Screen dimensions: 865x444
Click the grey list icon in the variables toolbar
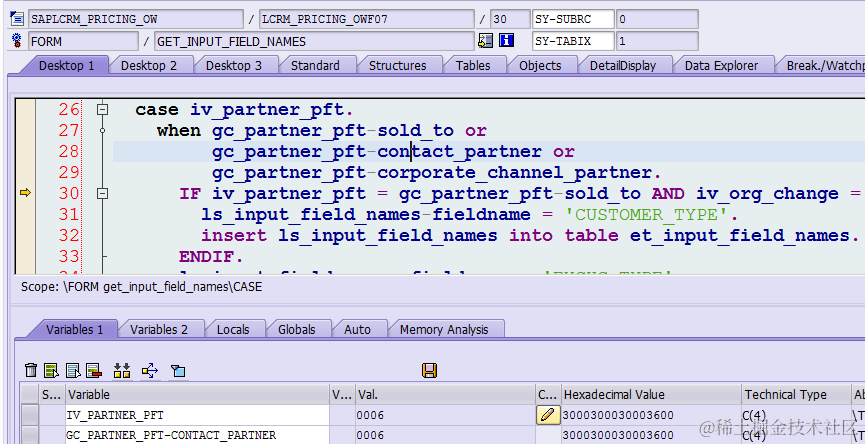[73, 371]
